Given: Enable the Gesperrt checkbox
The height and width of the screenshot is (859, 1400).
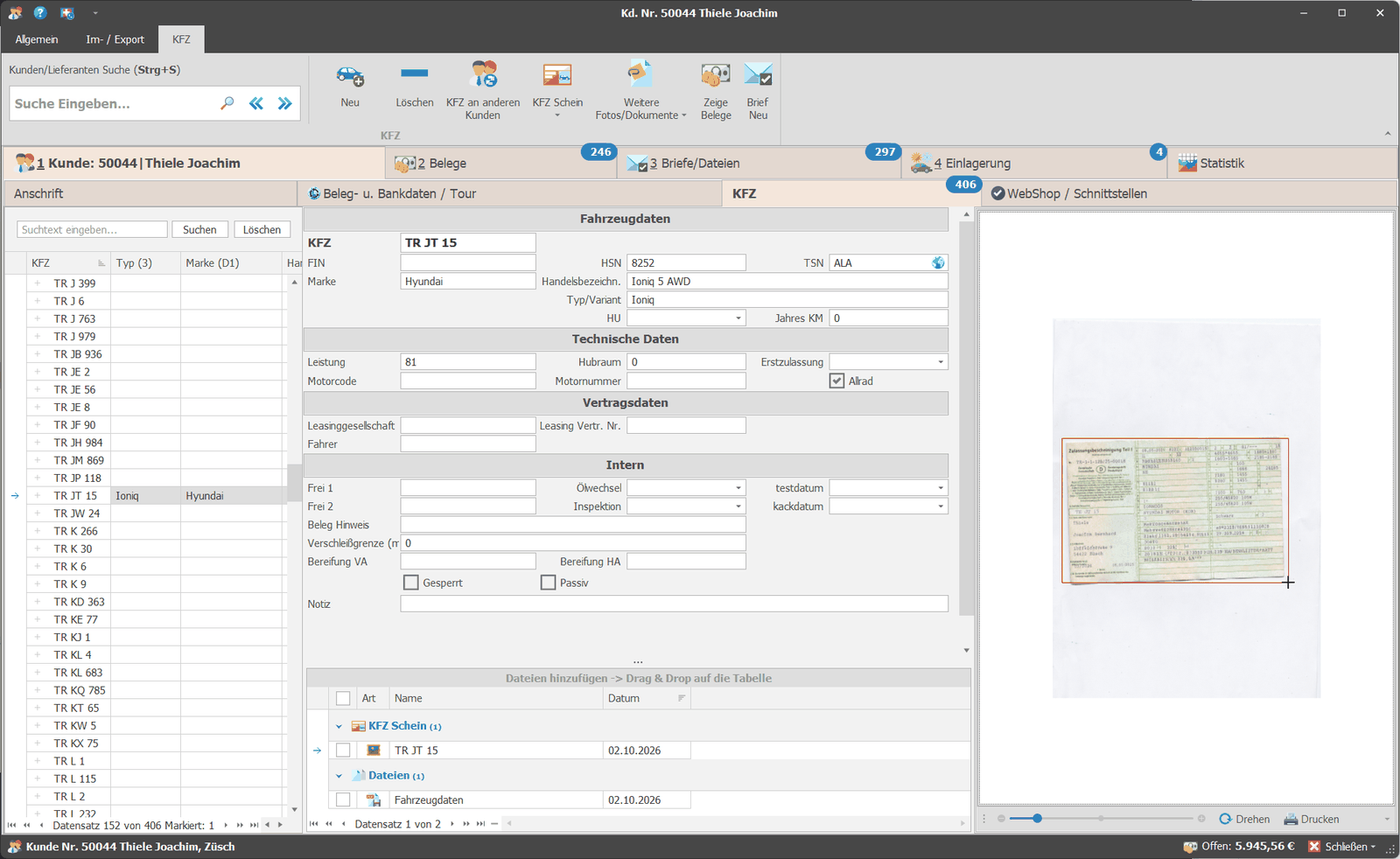Looking at the screenshot, I should coord(410,583).
